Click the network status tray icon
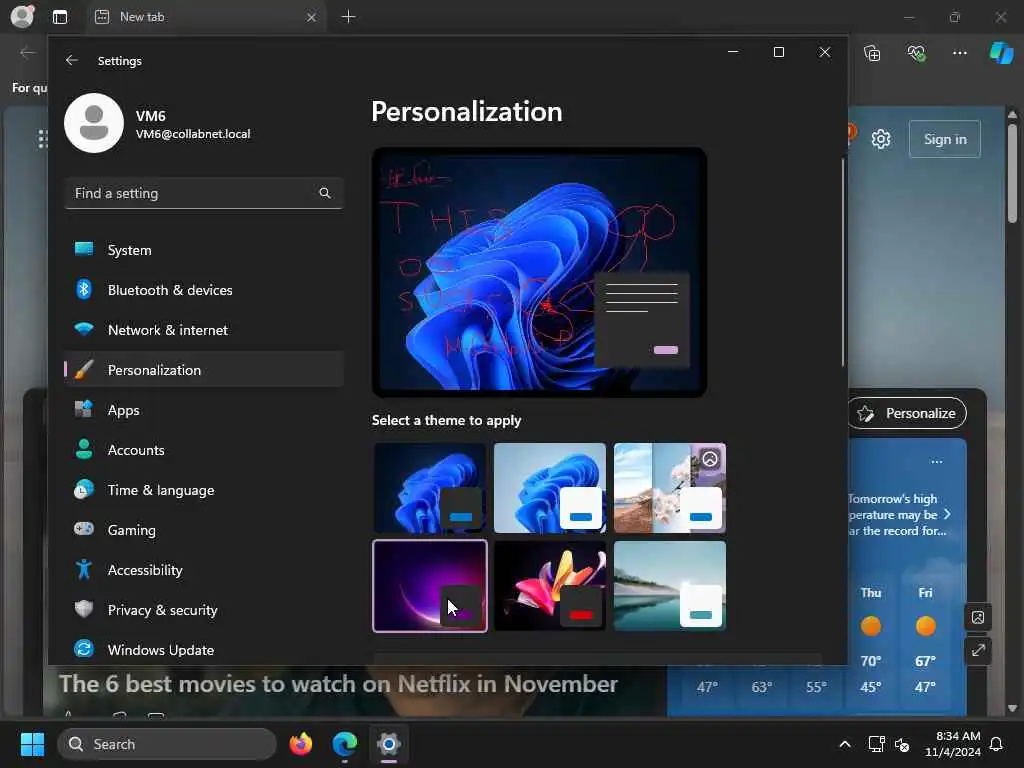The width and height of the screenshot is (1024, 768). (876, 744)
